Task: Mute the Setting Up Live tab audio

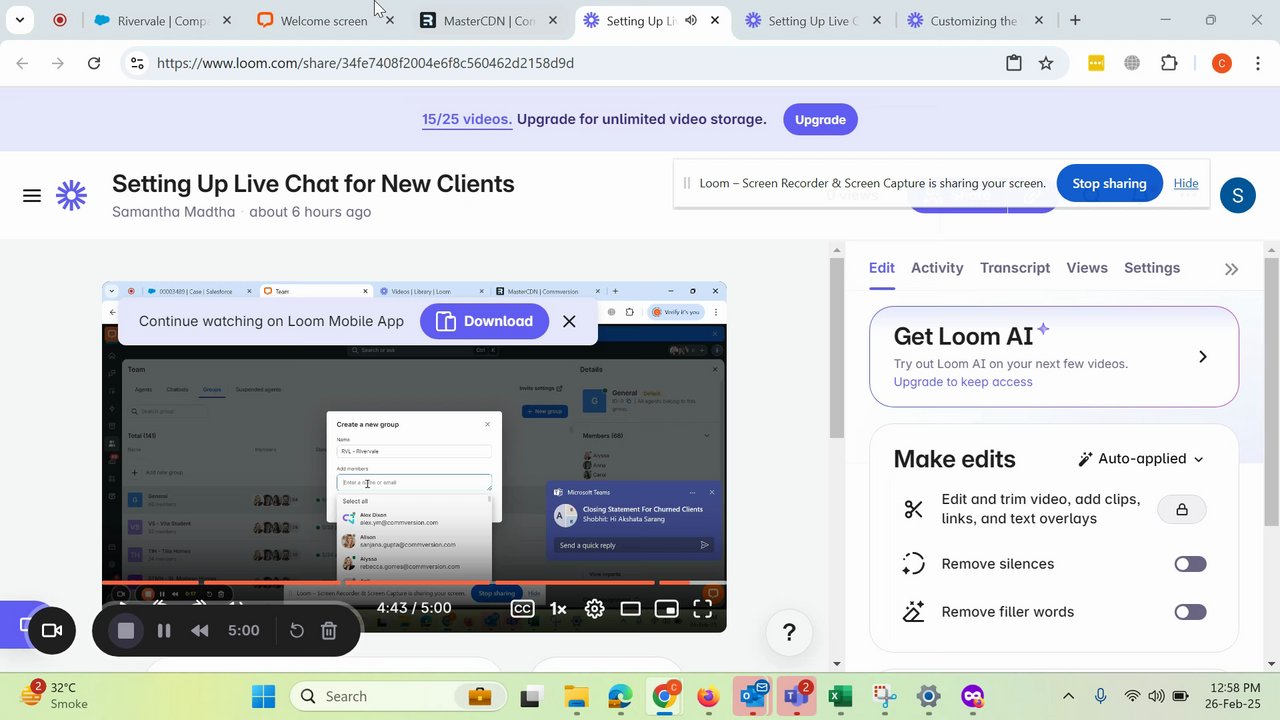Action: (690, 20)
